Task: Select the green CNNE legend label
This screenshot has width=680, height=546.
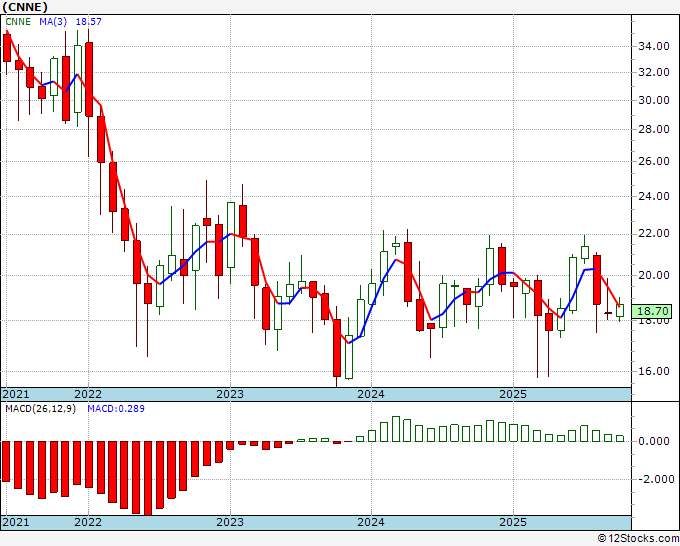Action: [18, 22]
